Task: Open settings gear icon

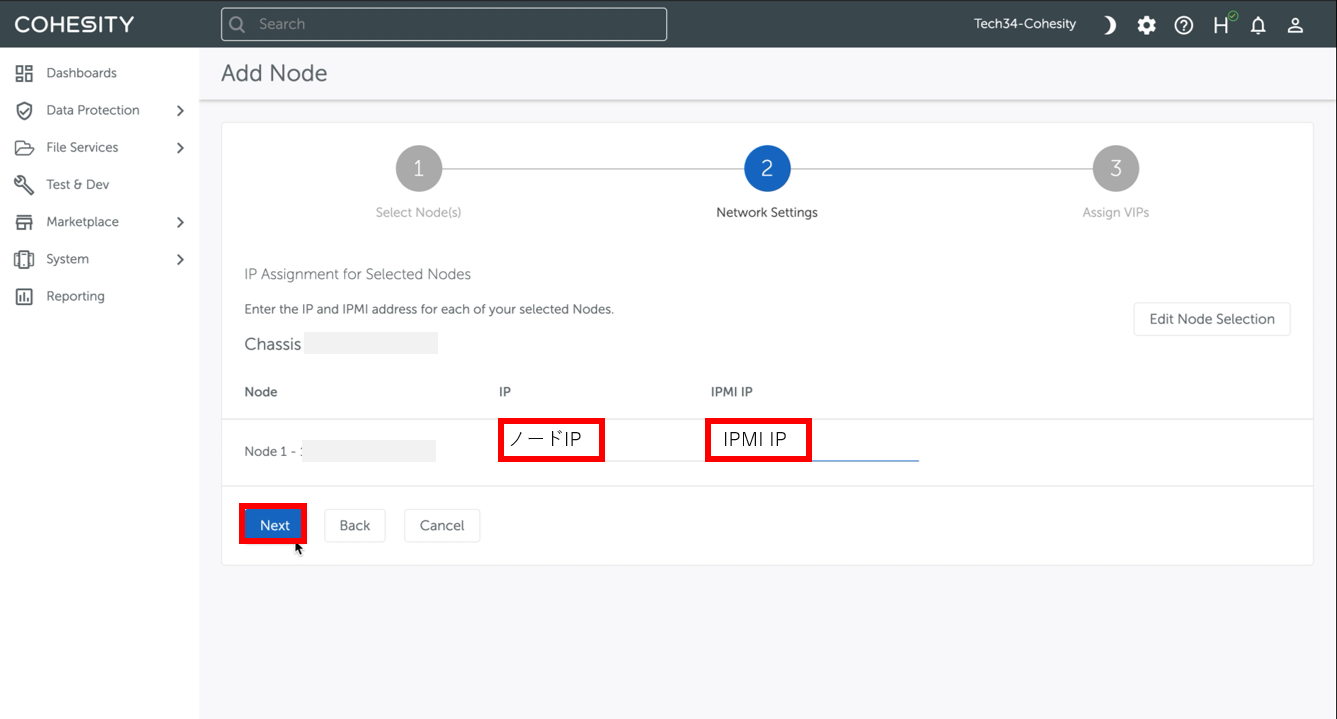Action: pyautogui.click(x=1146, y=25)
